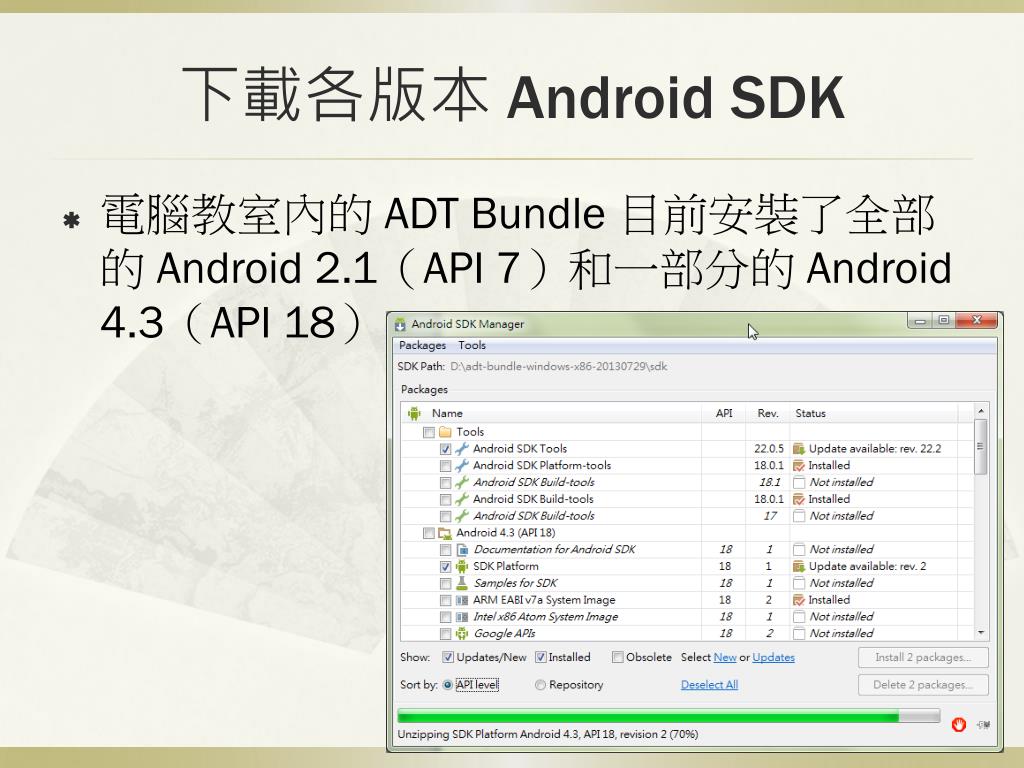1024x768 pixels.
Task: Check the Android SDK Platform-tools checkbox
Action: click(x=445, y=466)
